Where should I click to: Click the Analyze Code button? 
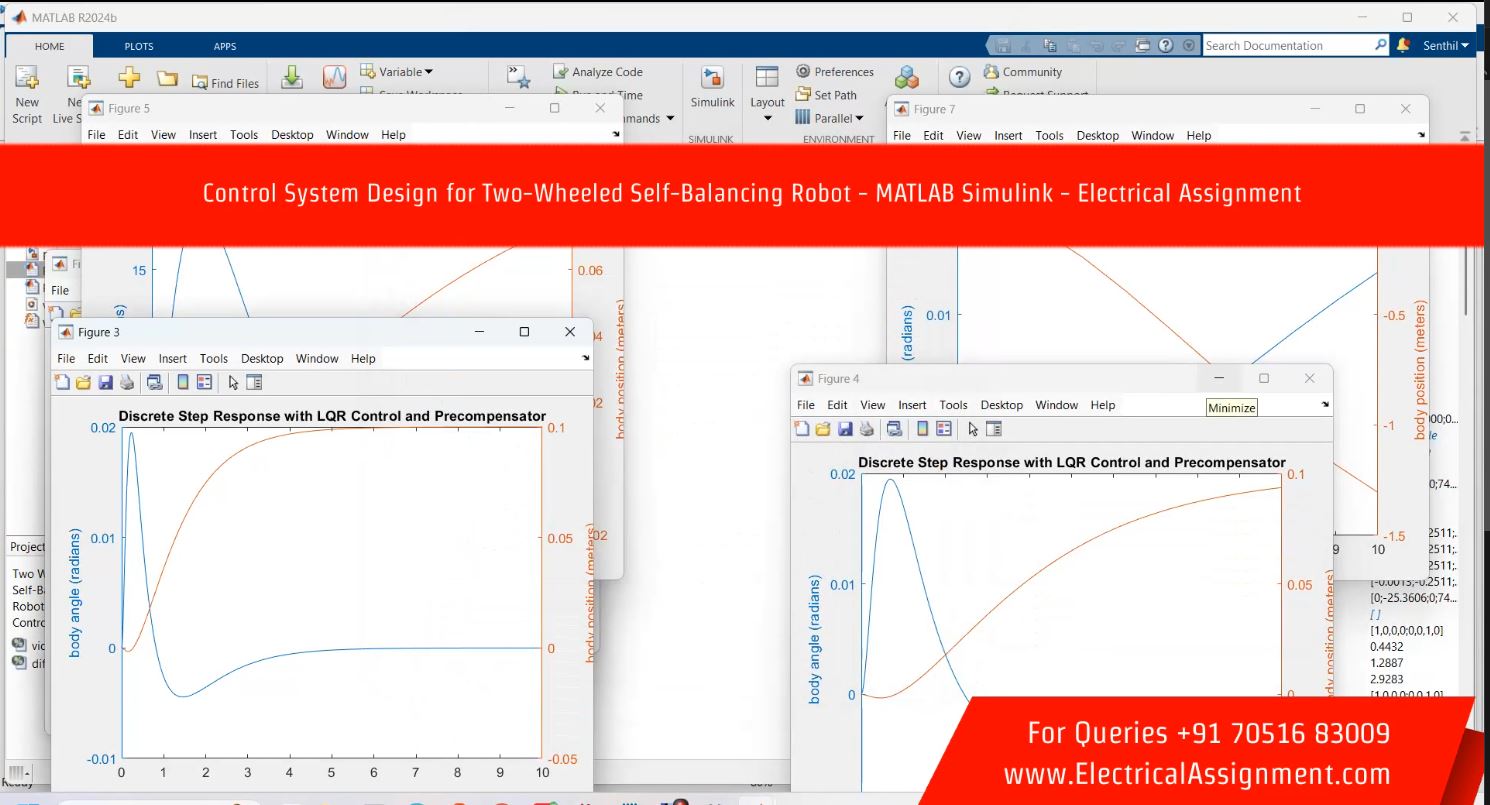click(598, 72)
